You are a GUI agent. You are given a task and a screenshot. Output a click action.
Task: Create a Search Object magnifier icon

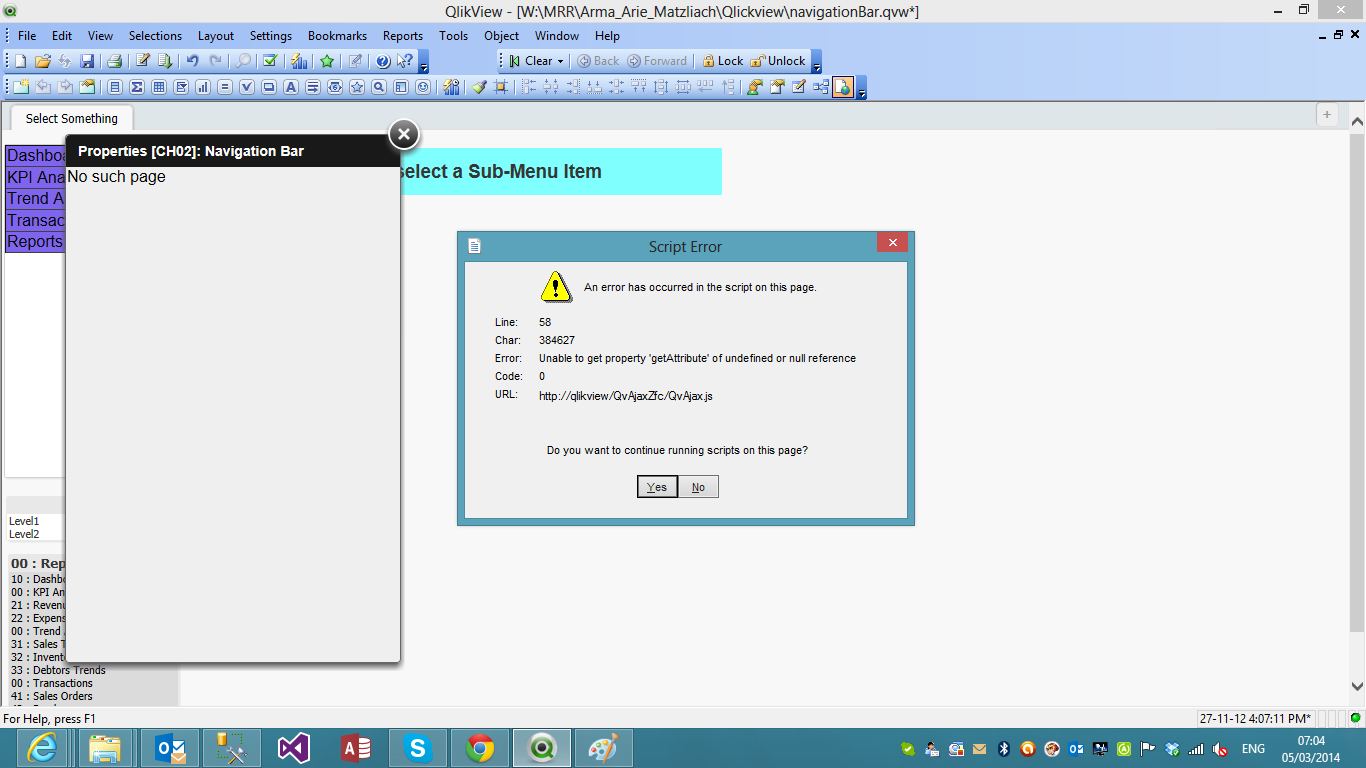click(378, 87)
